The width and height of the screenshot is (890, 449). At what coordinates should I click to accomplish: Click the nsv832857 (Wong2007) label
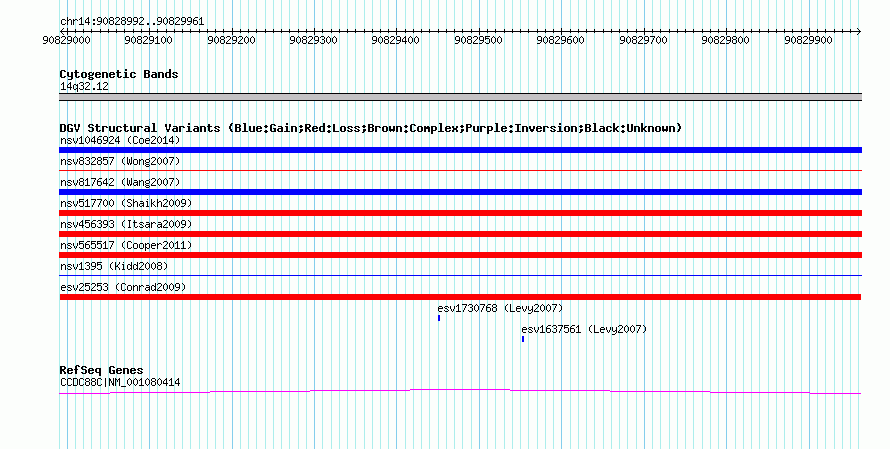point(120,161)
